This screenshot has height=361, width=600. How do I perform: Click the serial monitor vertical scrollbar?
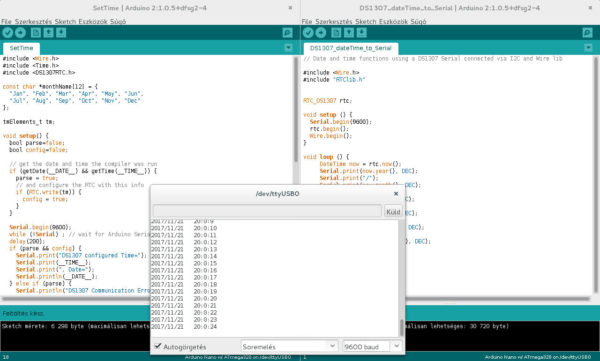pyautogui.click(x=402, y=328)
